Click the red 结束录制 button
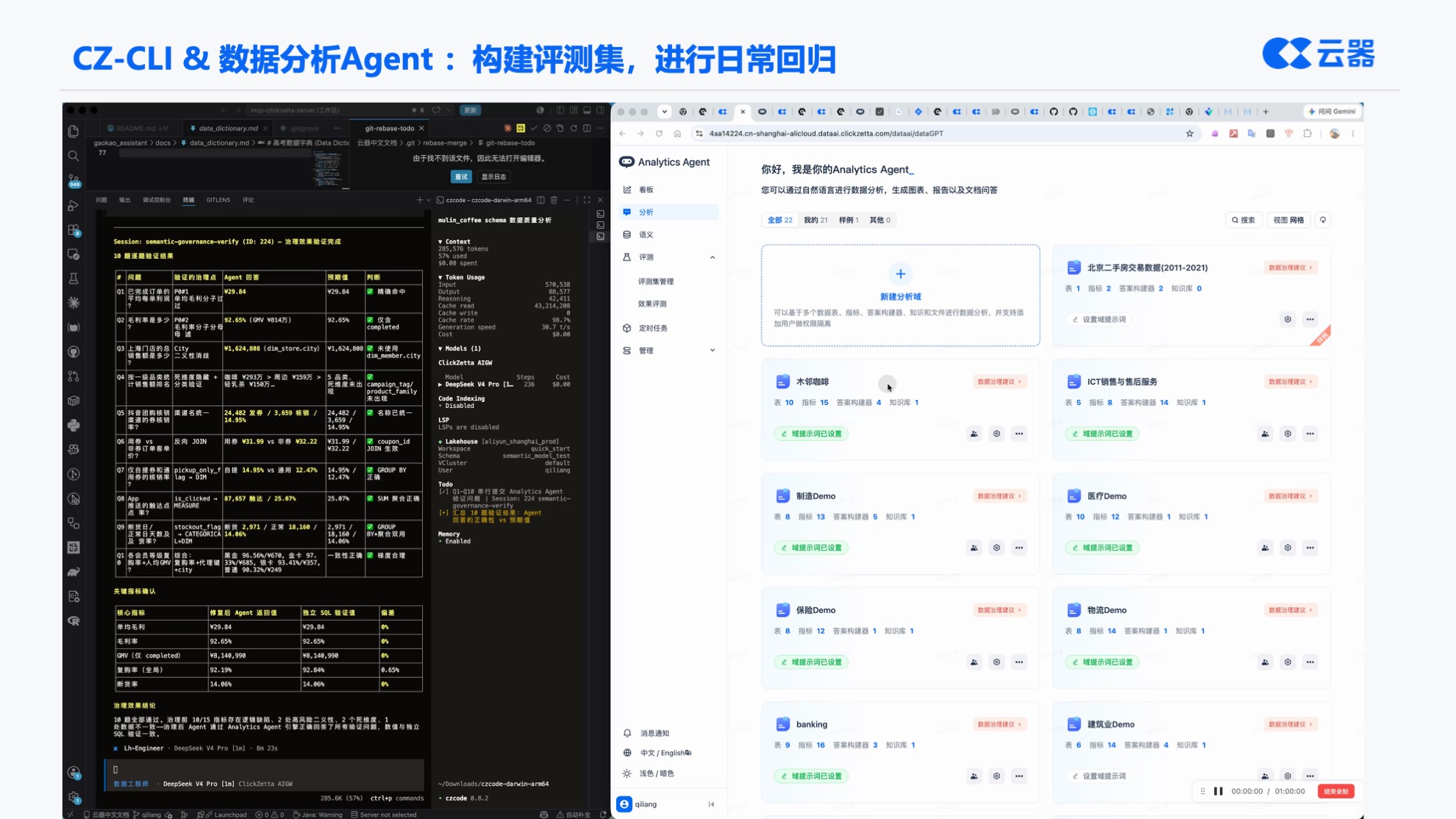This screenshot has height=819, width=1456. pyautogui.click(x=1335, y=791)
